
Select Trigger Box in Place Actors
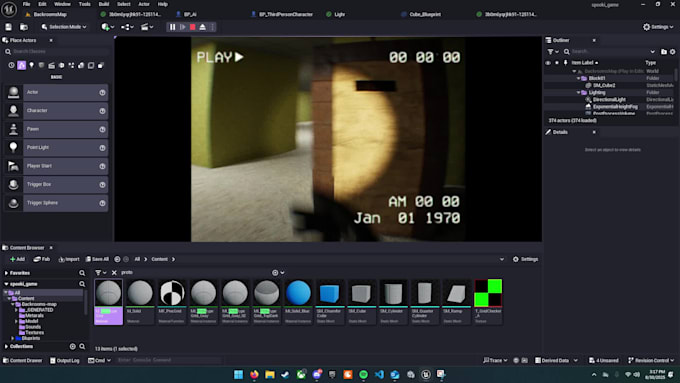(56, 184)
